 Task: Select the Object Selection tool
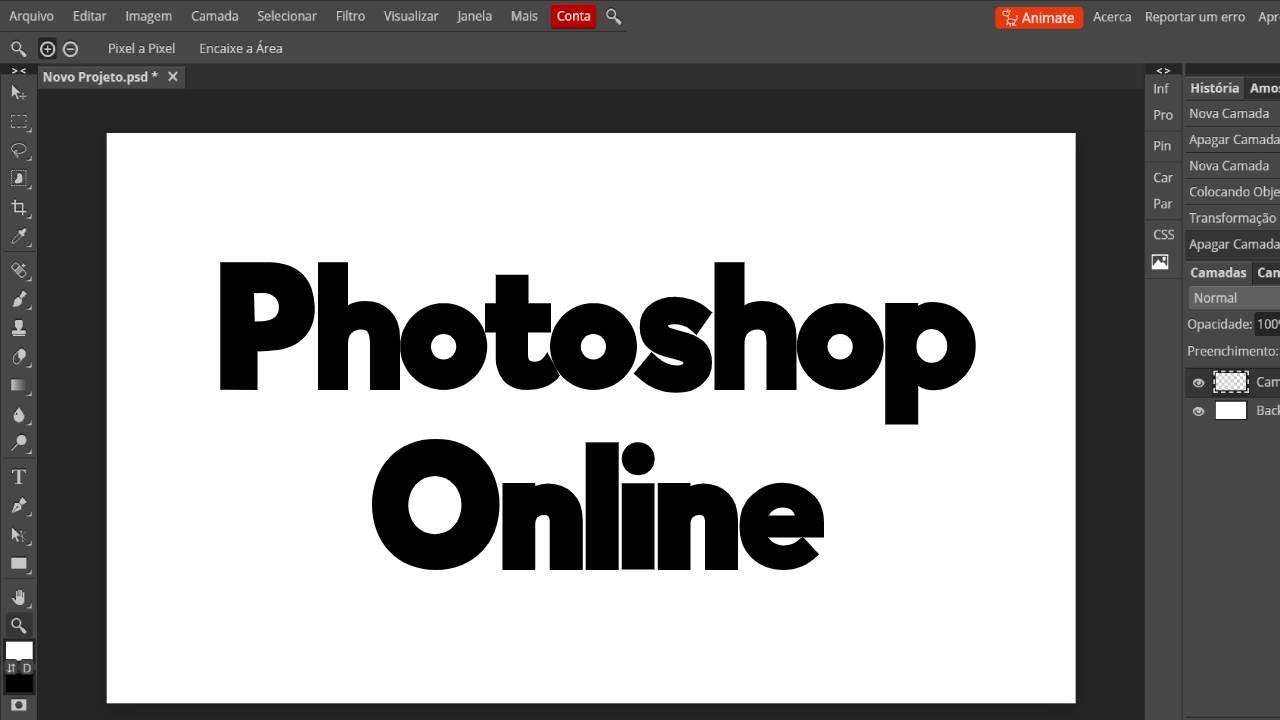coord(18,179)
